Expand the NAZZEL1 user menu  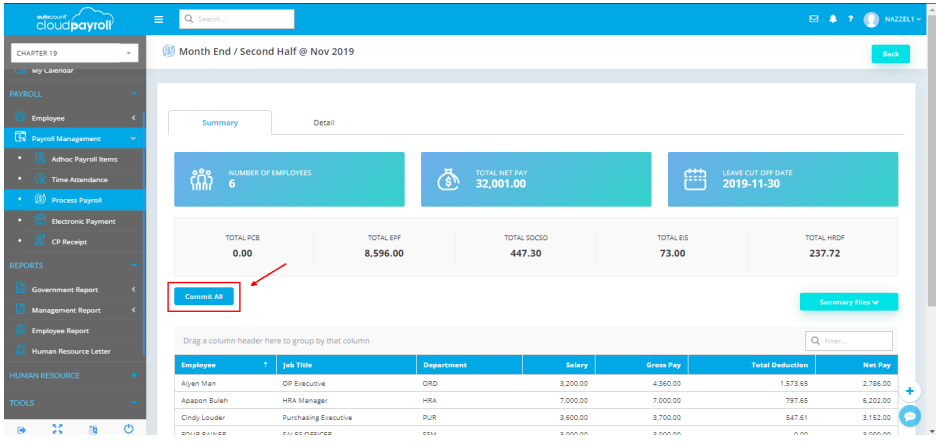(891, 19)
